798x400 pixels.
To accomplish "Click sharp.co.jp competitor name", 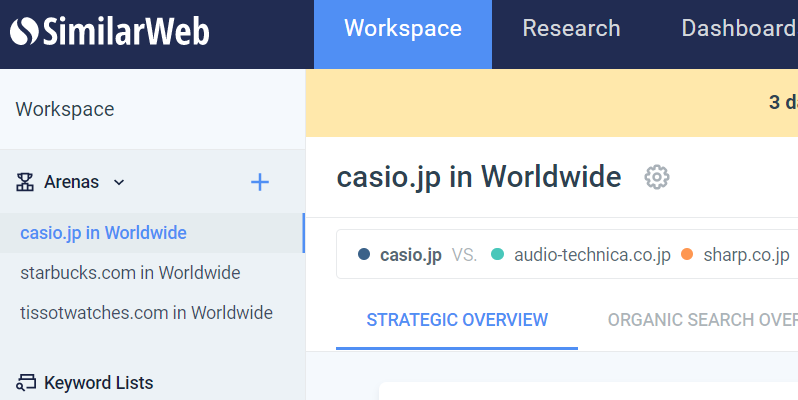I will [746, 255].
